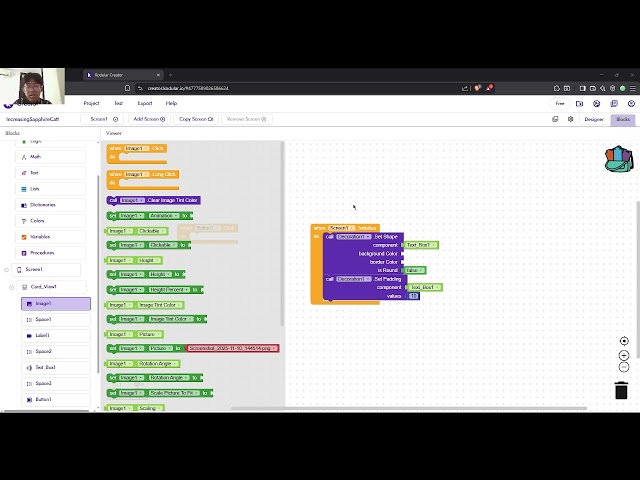Select Button1 in the component tree
Viewport: 640px width, 480px height.
(56, 400)
